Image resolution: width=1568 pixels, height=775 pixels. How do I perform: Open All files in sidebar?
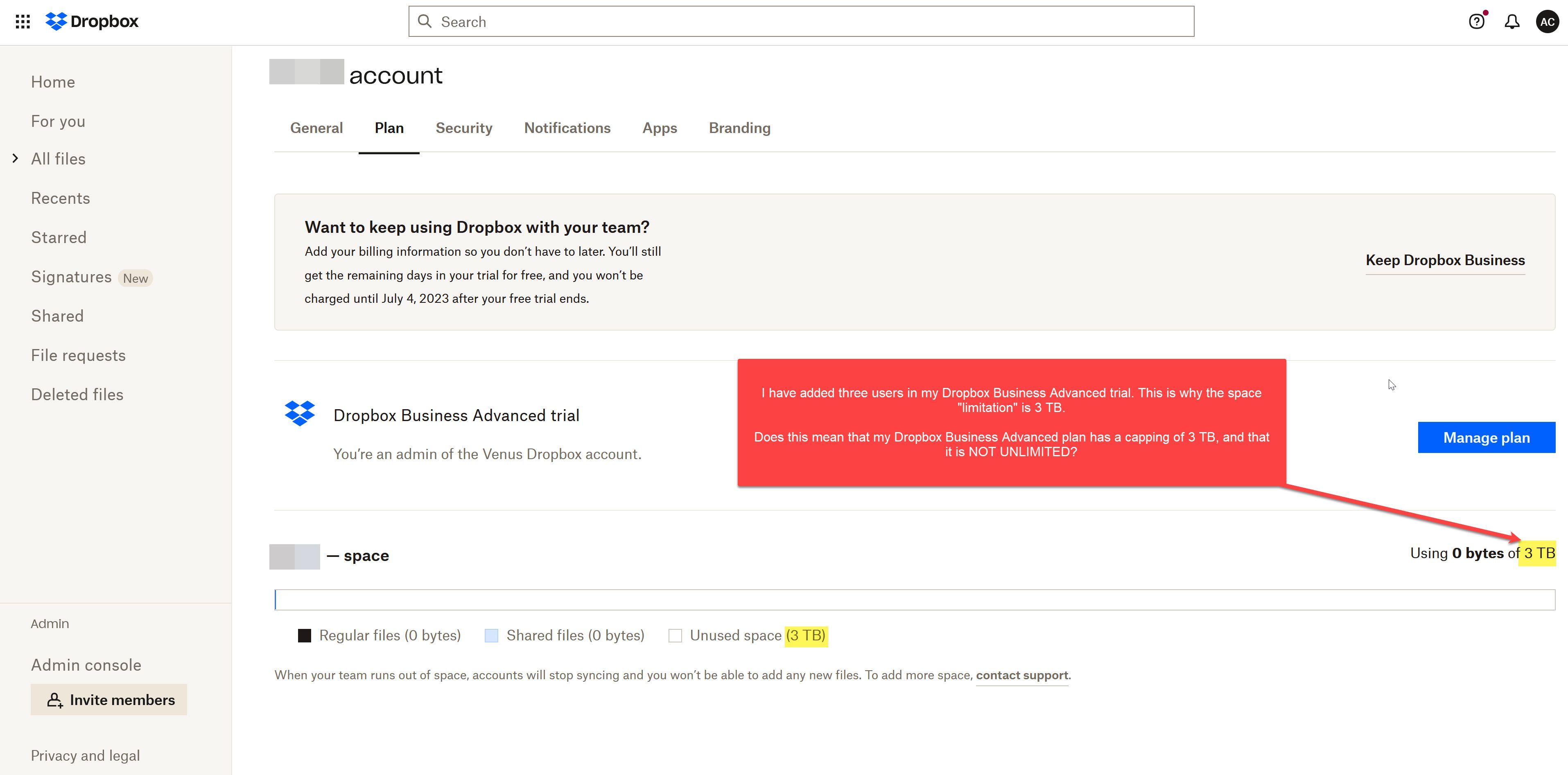pyautogui.click(x=58, y=159)
